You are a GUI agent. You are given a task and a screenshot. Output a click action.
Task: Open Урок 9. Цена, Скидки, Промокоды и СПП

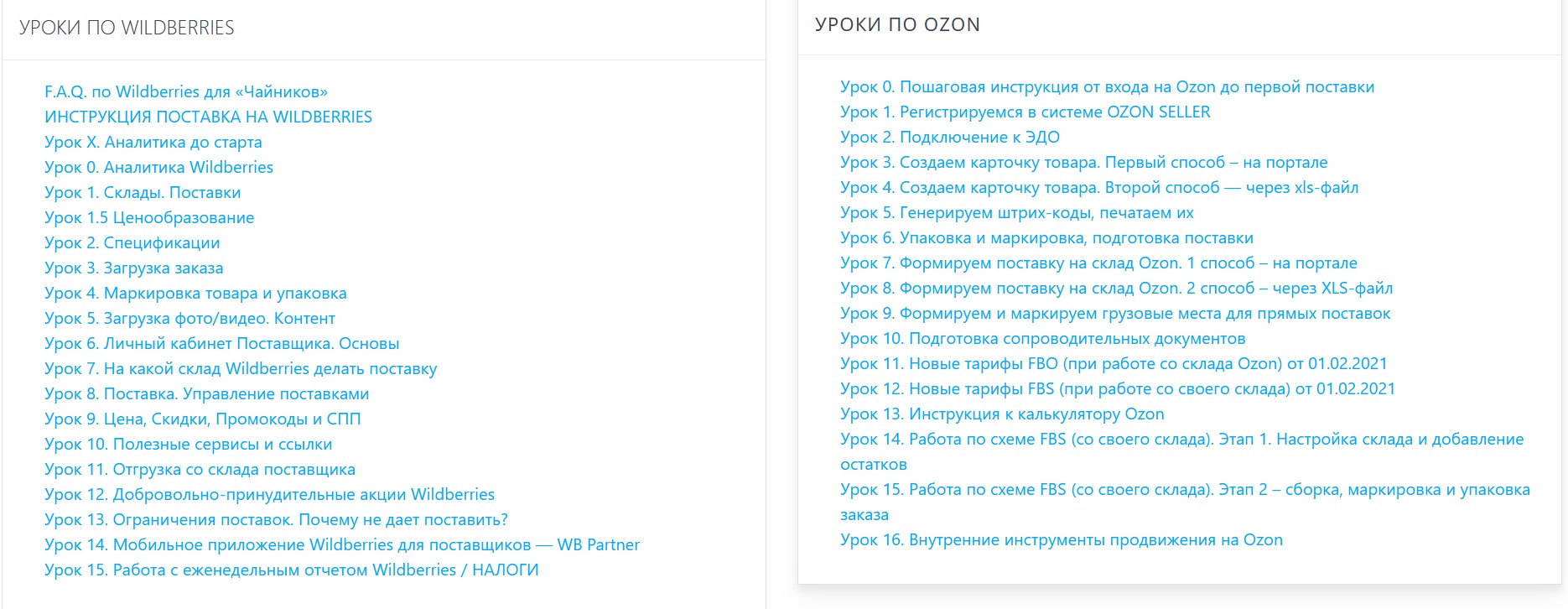click(x=202, y=419)
